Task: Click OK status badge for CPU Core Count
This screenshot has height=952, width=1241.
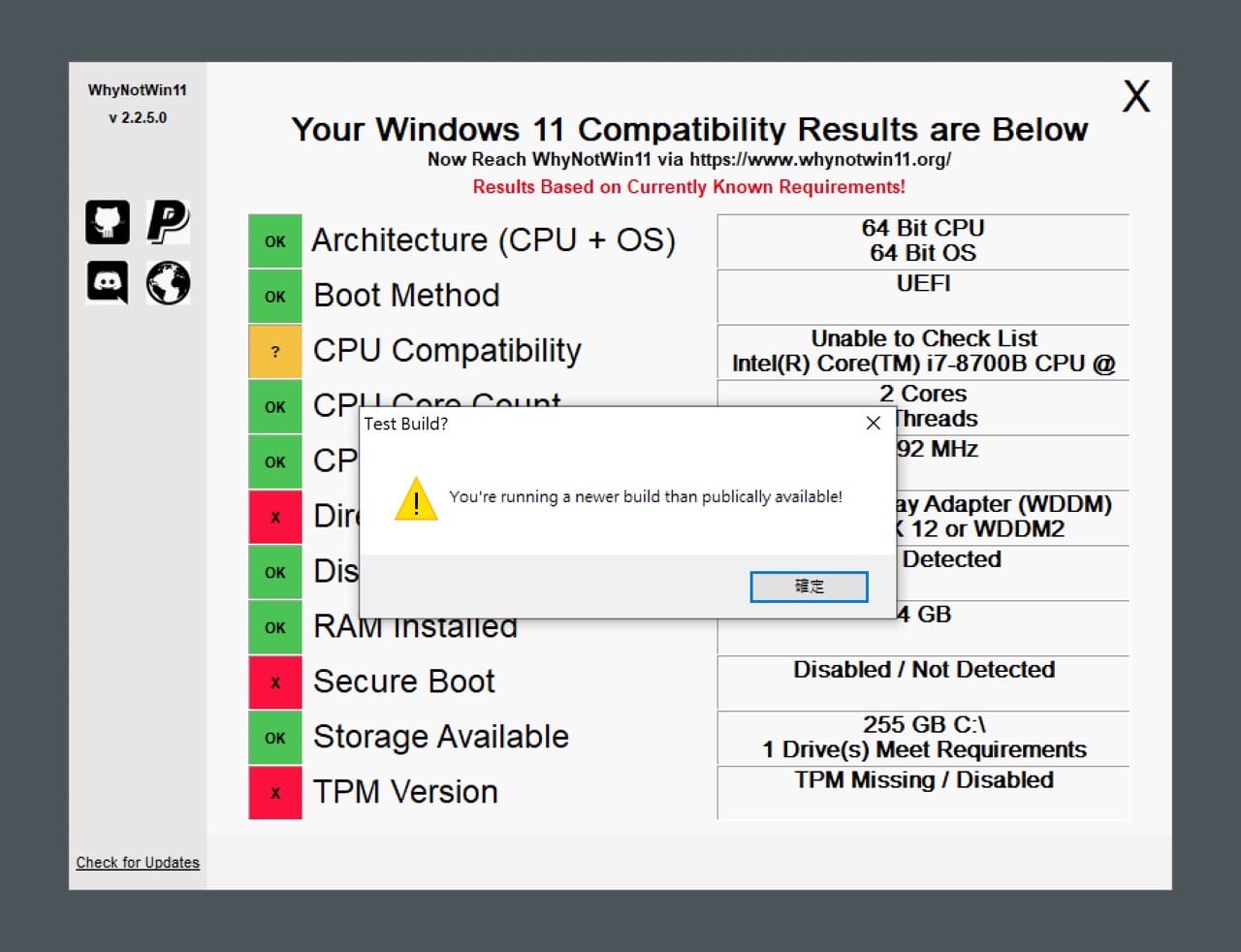Action: tap(275, 407)
